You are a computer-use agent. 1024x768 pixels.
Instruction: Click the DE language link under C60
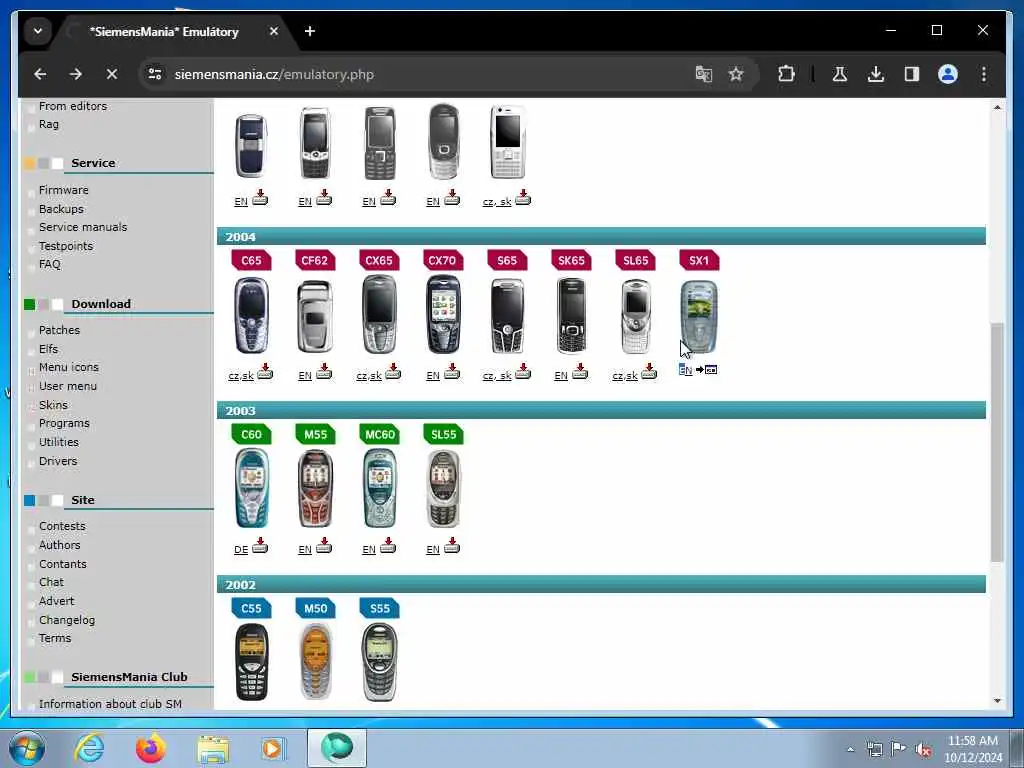tap(241, 550)
